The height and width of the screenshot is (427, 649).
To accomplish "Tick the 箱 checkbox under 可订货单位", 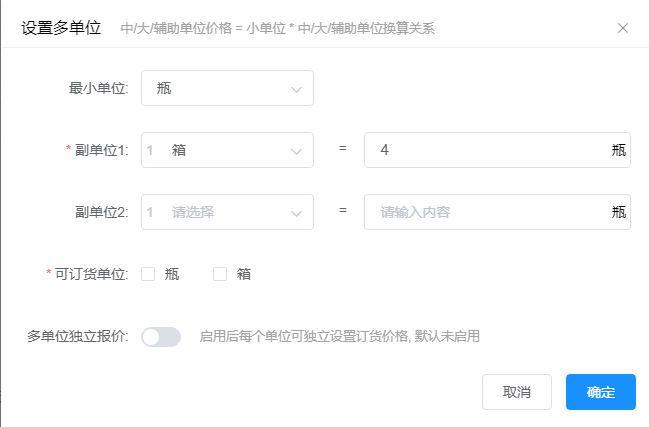I will pos(220,274).
